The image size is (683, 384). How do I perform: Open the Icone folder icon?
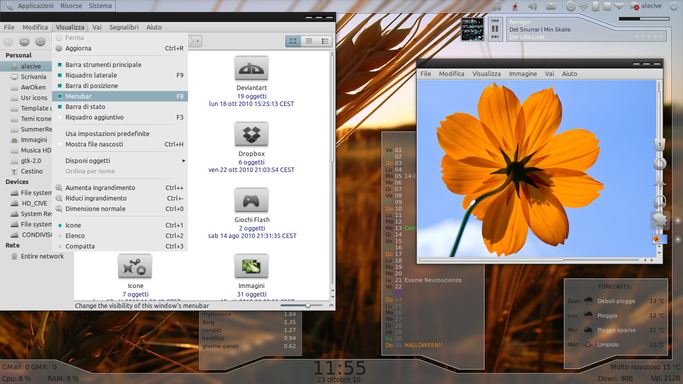click(135, 266)
